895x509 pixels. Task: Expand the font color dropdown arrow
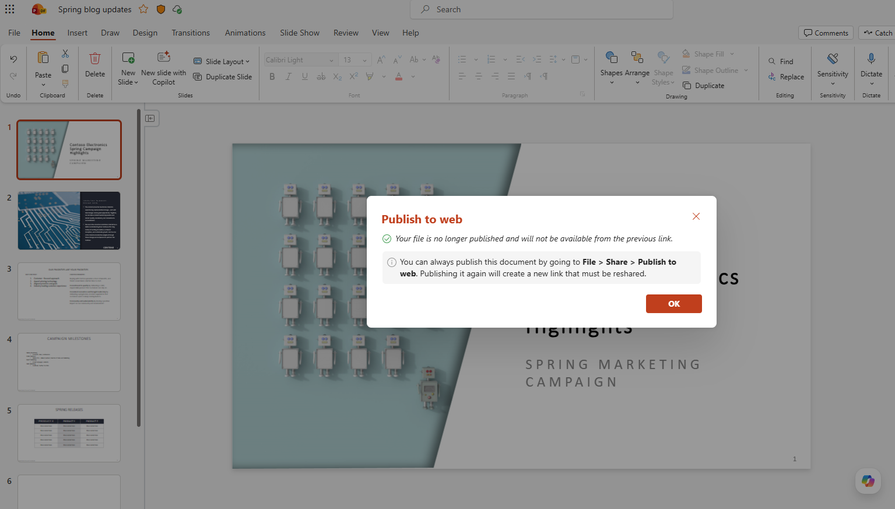point(413,76)
